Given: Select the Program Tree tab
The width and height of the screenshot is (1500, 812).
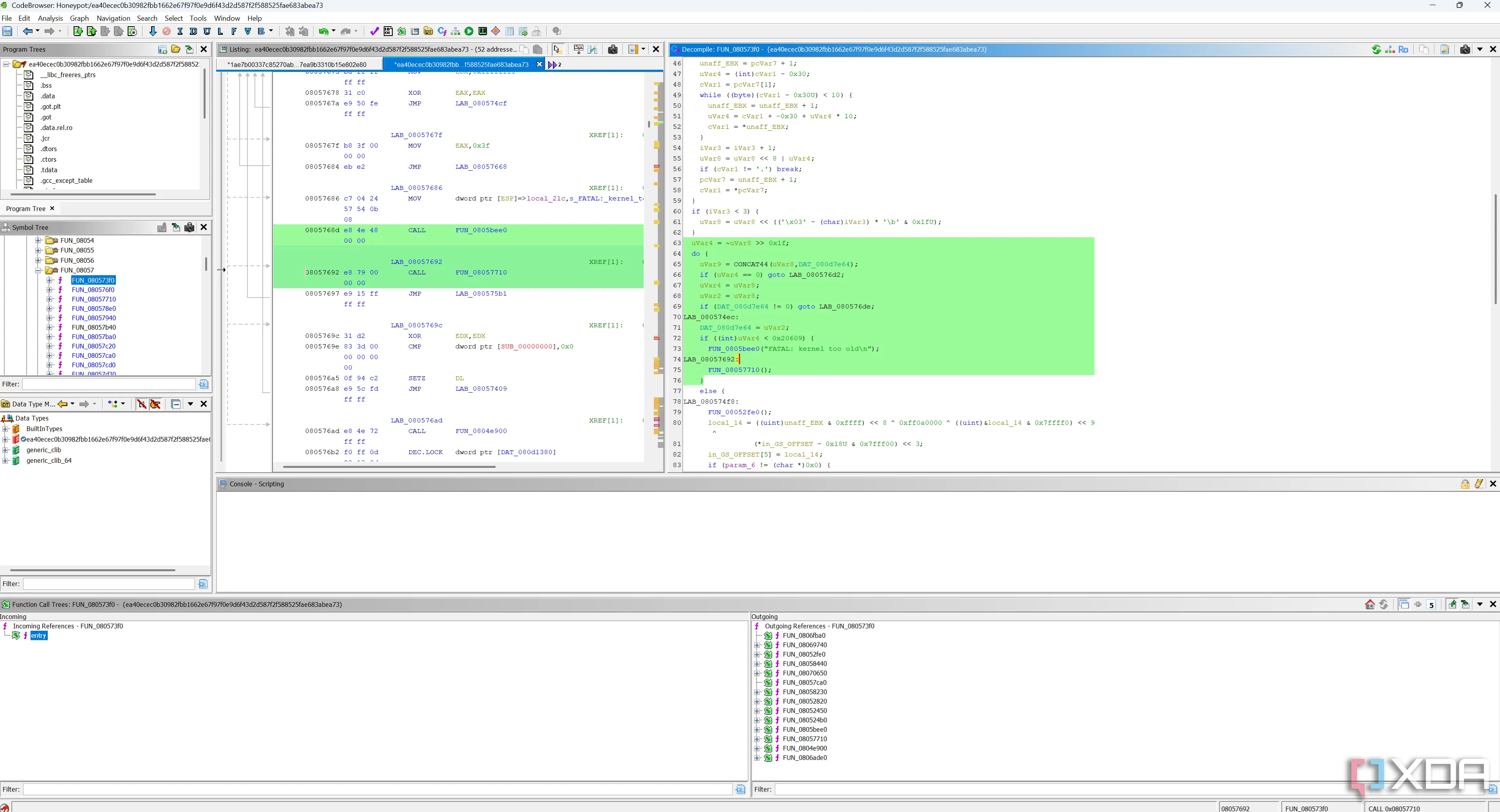Looking at the screenshot, I should (25, 208).
